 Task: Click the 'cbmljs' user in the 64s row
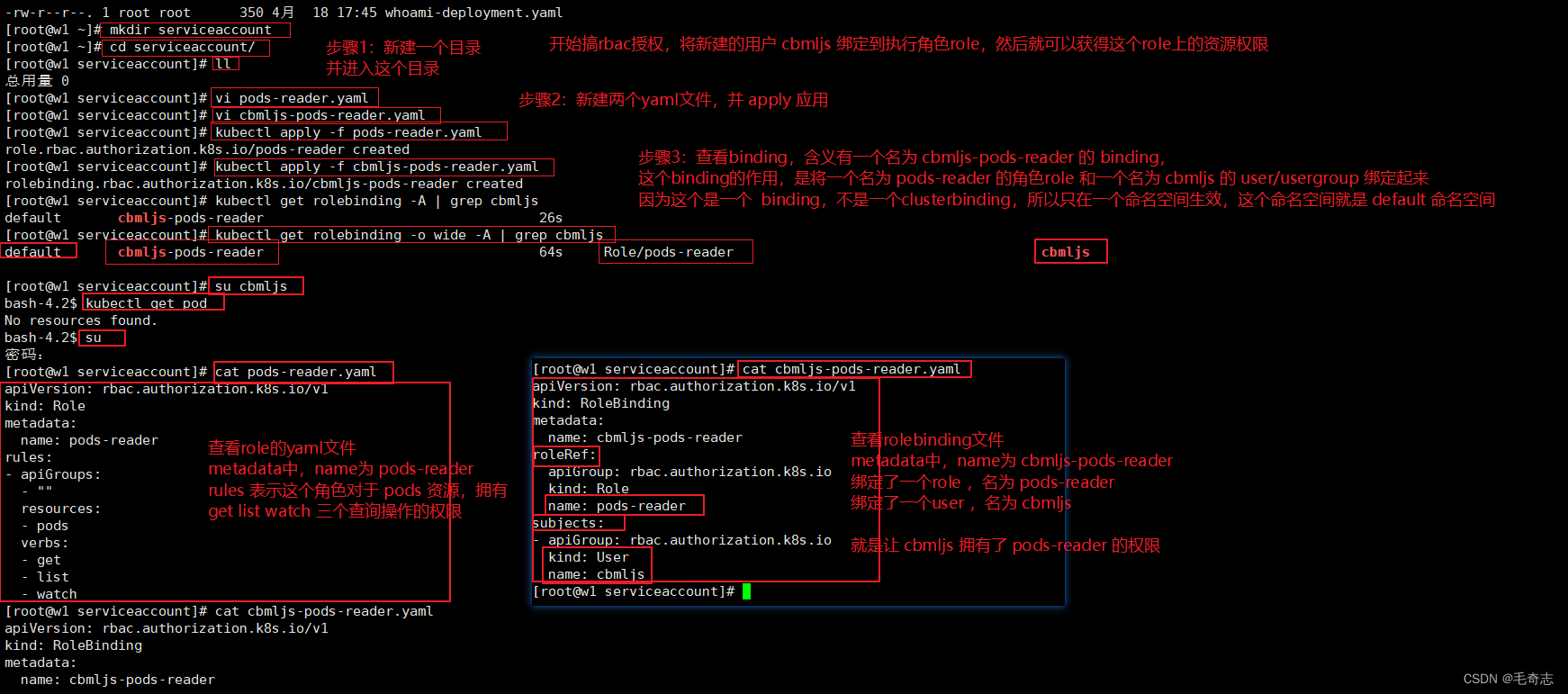pyautogui.click(x=1066, y=252)
